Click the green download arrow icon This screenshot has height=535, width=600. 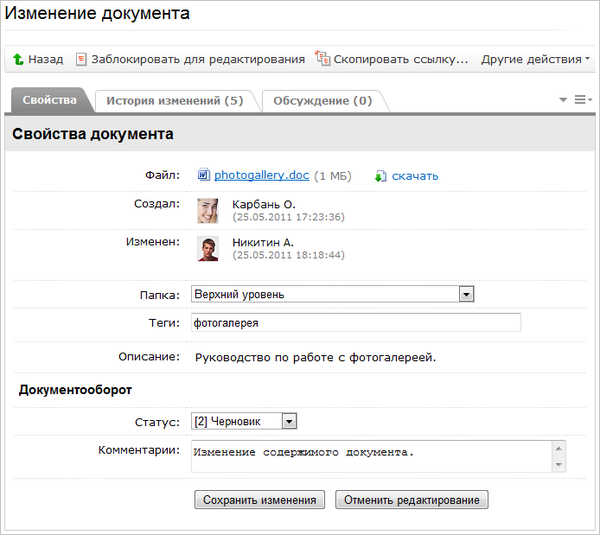coord(380,177)
